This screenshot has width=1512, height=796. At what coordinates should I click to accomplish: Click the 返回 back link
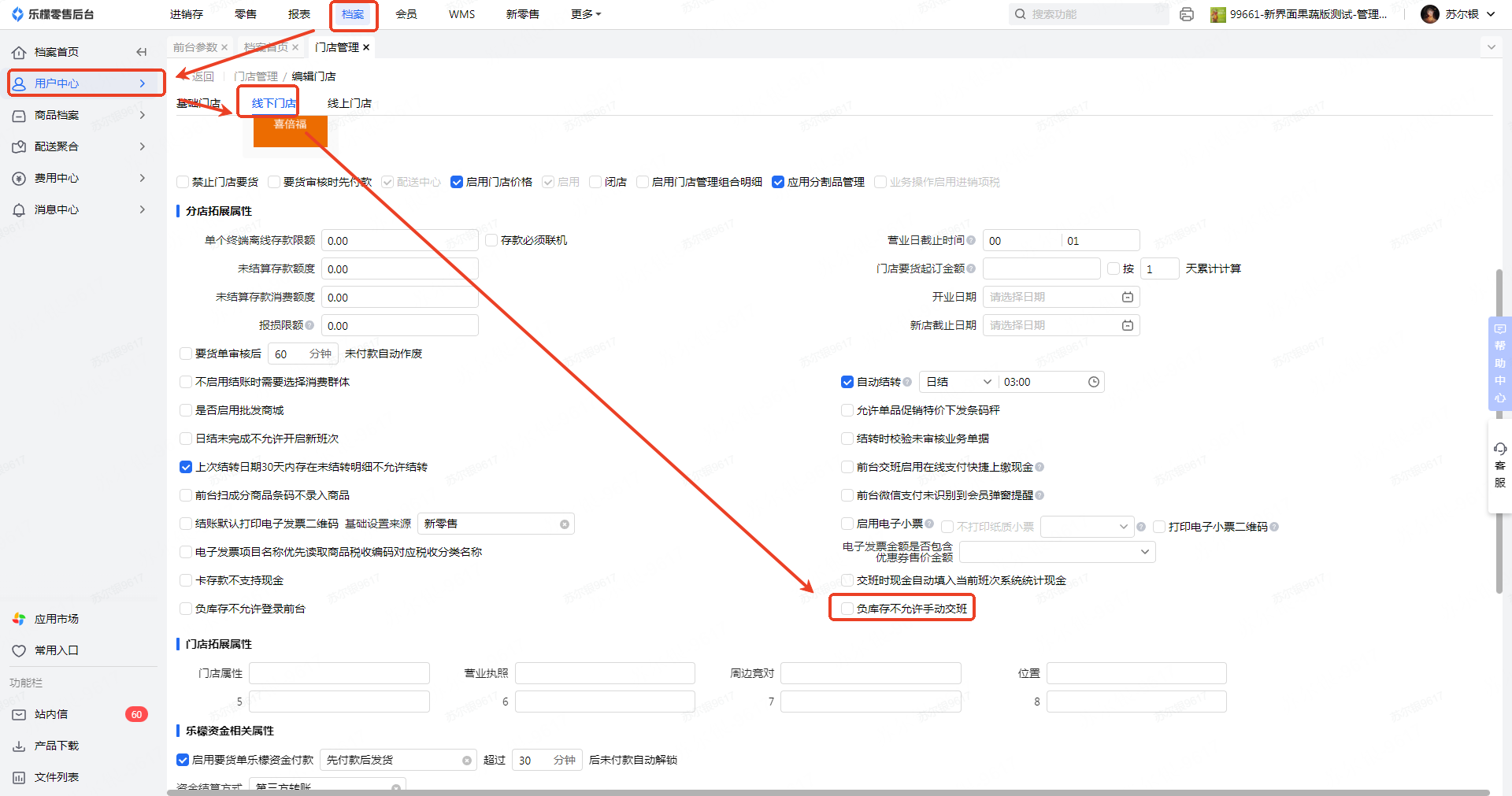click(202, 76)
